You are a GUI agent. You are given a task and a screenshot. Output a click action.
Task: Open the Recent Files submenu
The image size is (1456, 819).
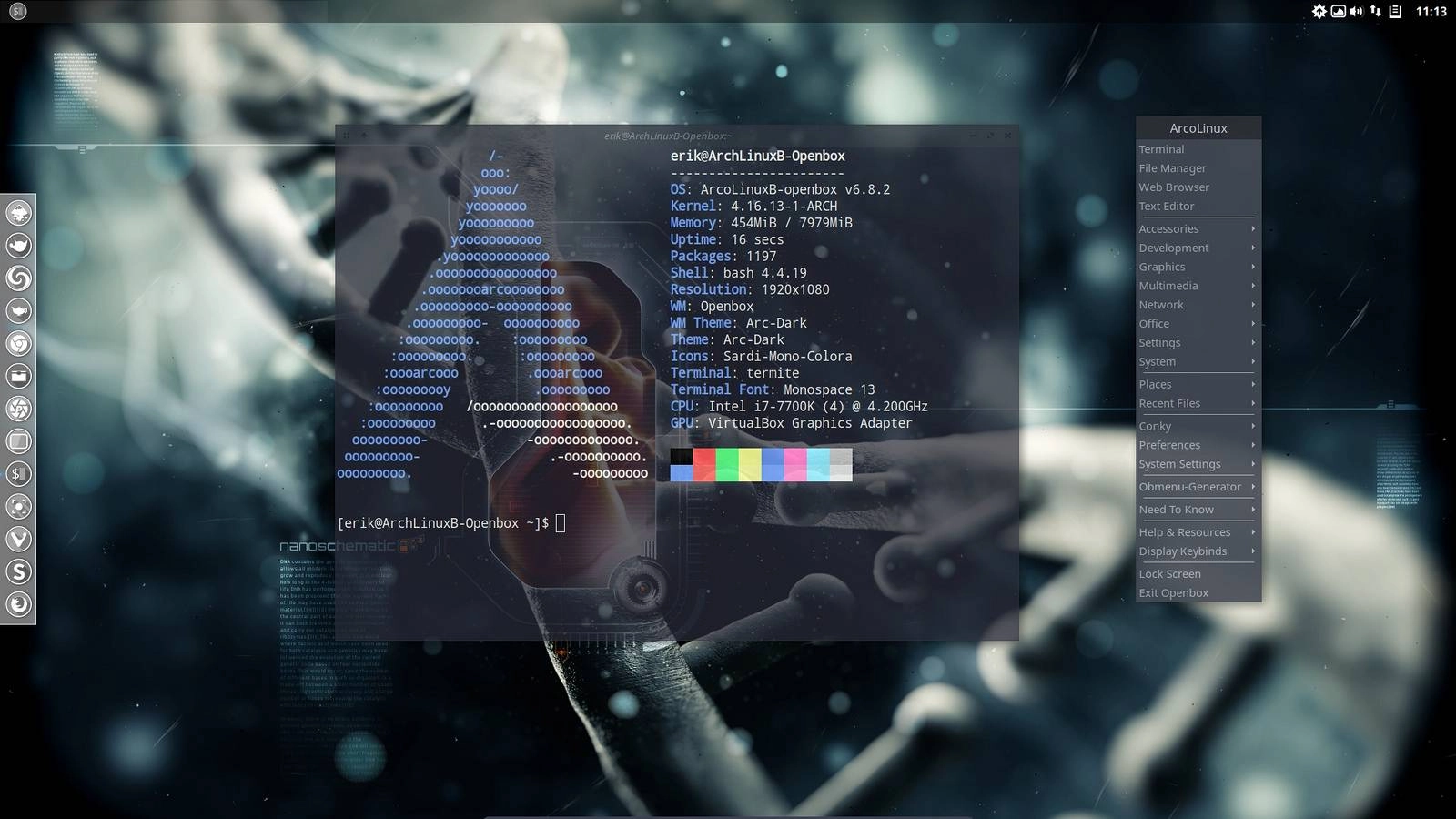click(1198, 404)
